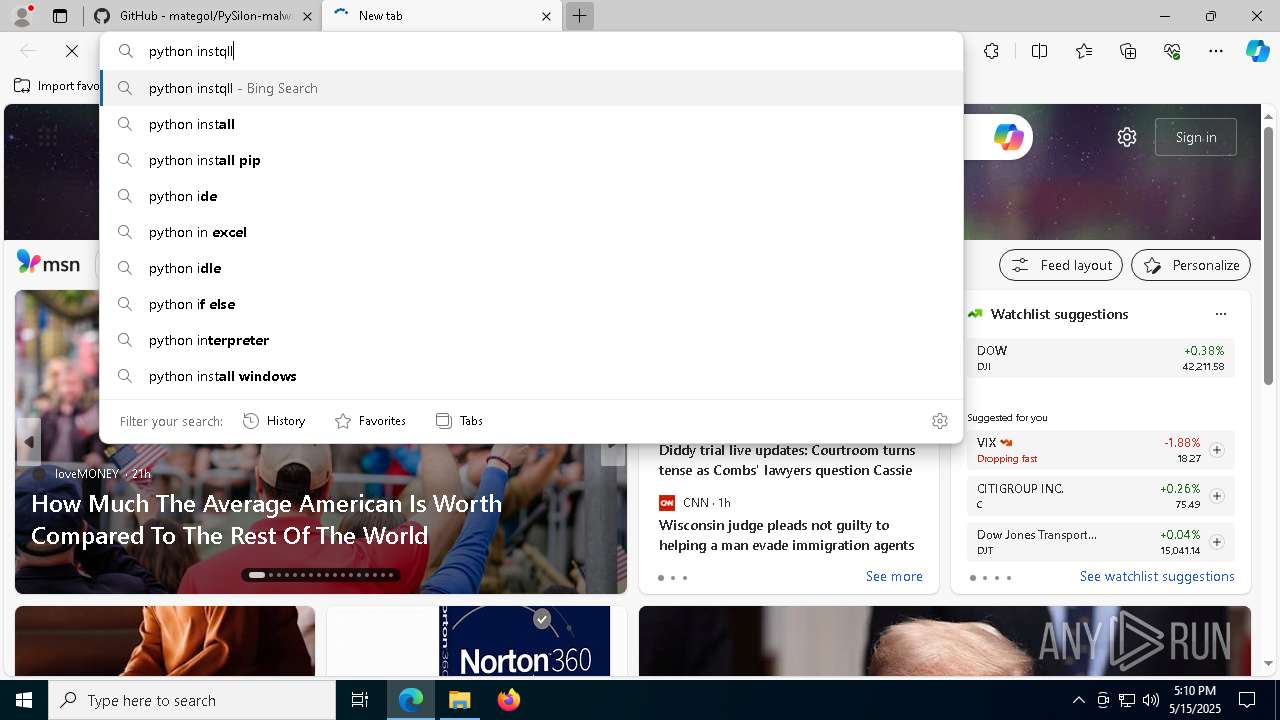Open File Explorer taskbar icon

coord(460,700)
